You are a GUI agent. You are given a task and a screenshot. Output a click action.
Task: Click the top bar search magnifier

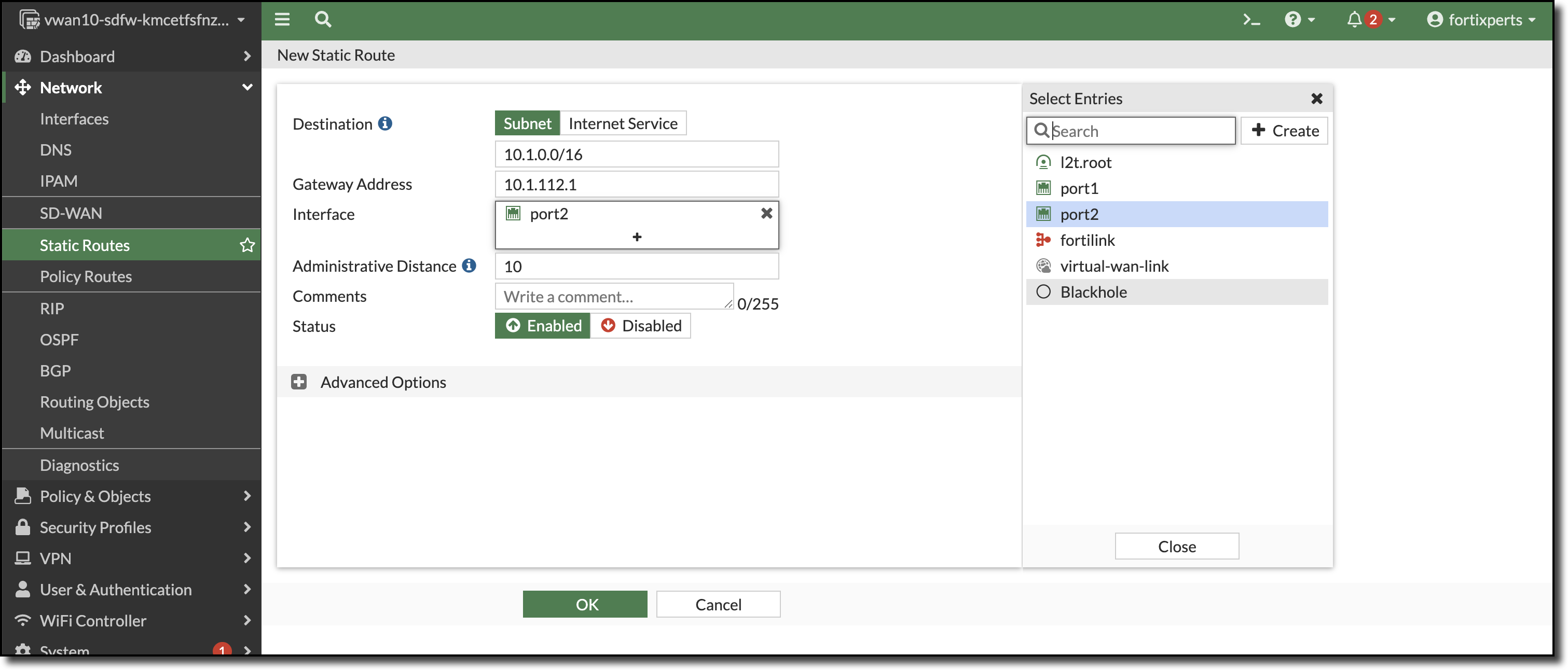pyautogui.click(x=323, y=20)
